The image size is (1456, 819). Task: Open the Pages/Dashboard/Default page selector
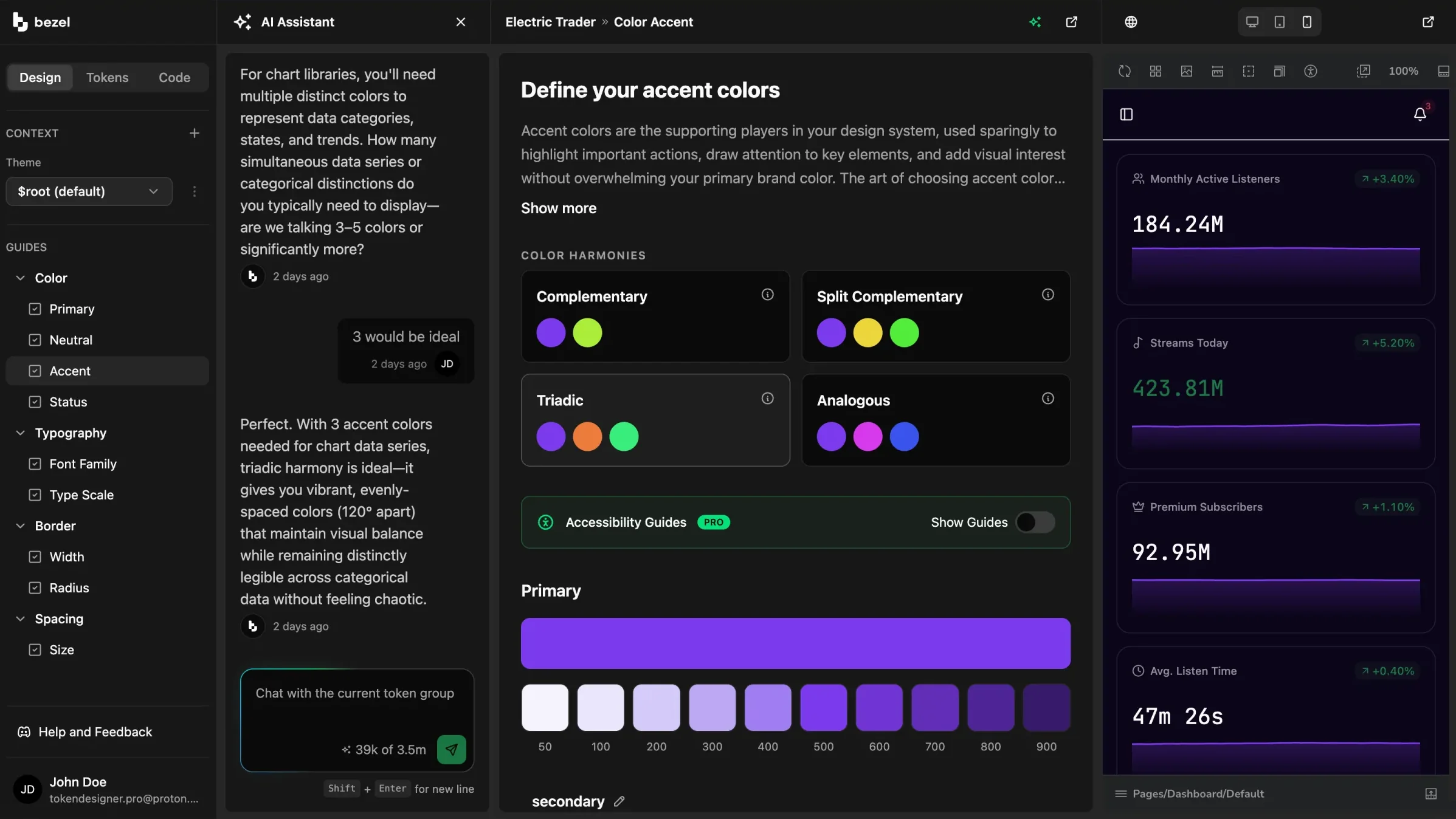1190,794
